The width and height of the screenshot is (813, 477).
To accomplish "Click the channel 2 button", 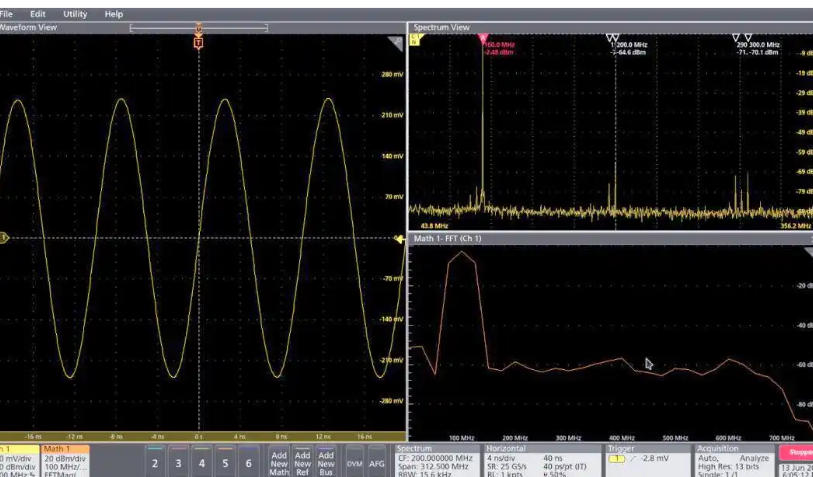I will (x=154, y=463).
